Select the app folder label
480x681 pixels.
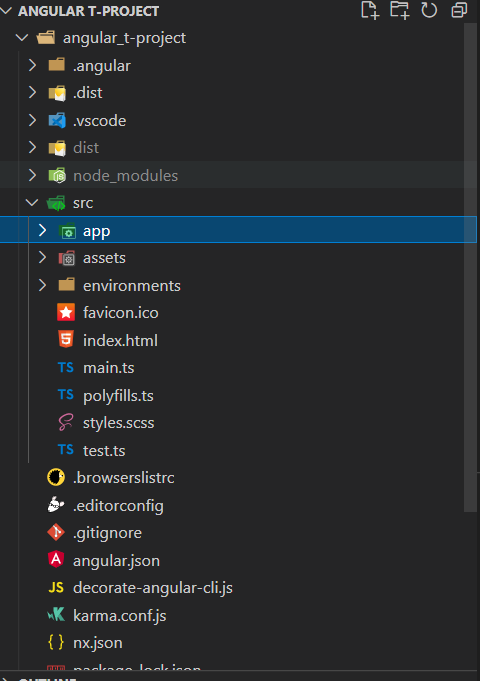click(x=96, y=231)
